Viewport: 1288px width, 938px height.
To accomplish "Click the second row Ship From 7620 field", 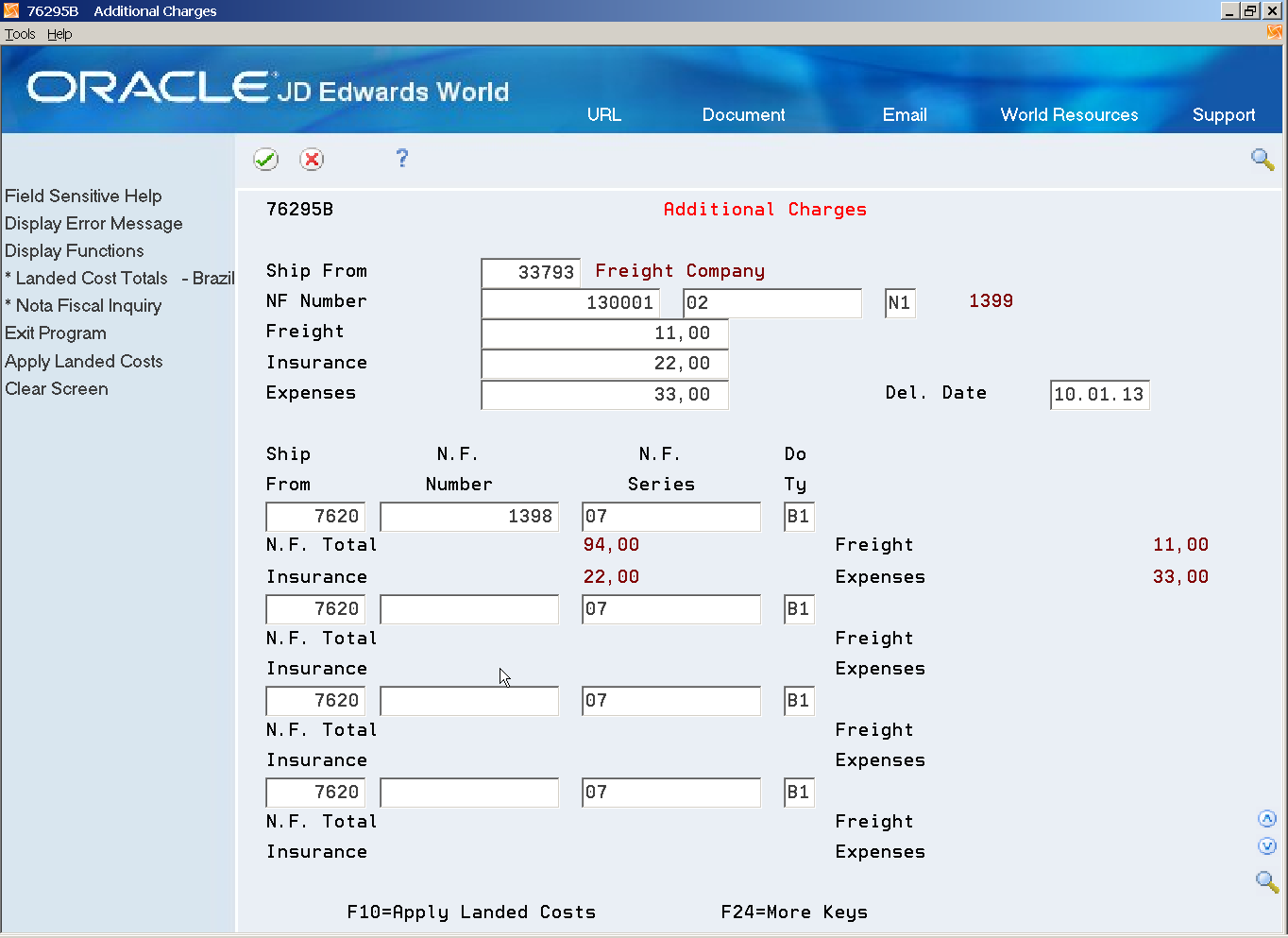I will (x=315, y=608).
